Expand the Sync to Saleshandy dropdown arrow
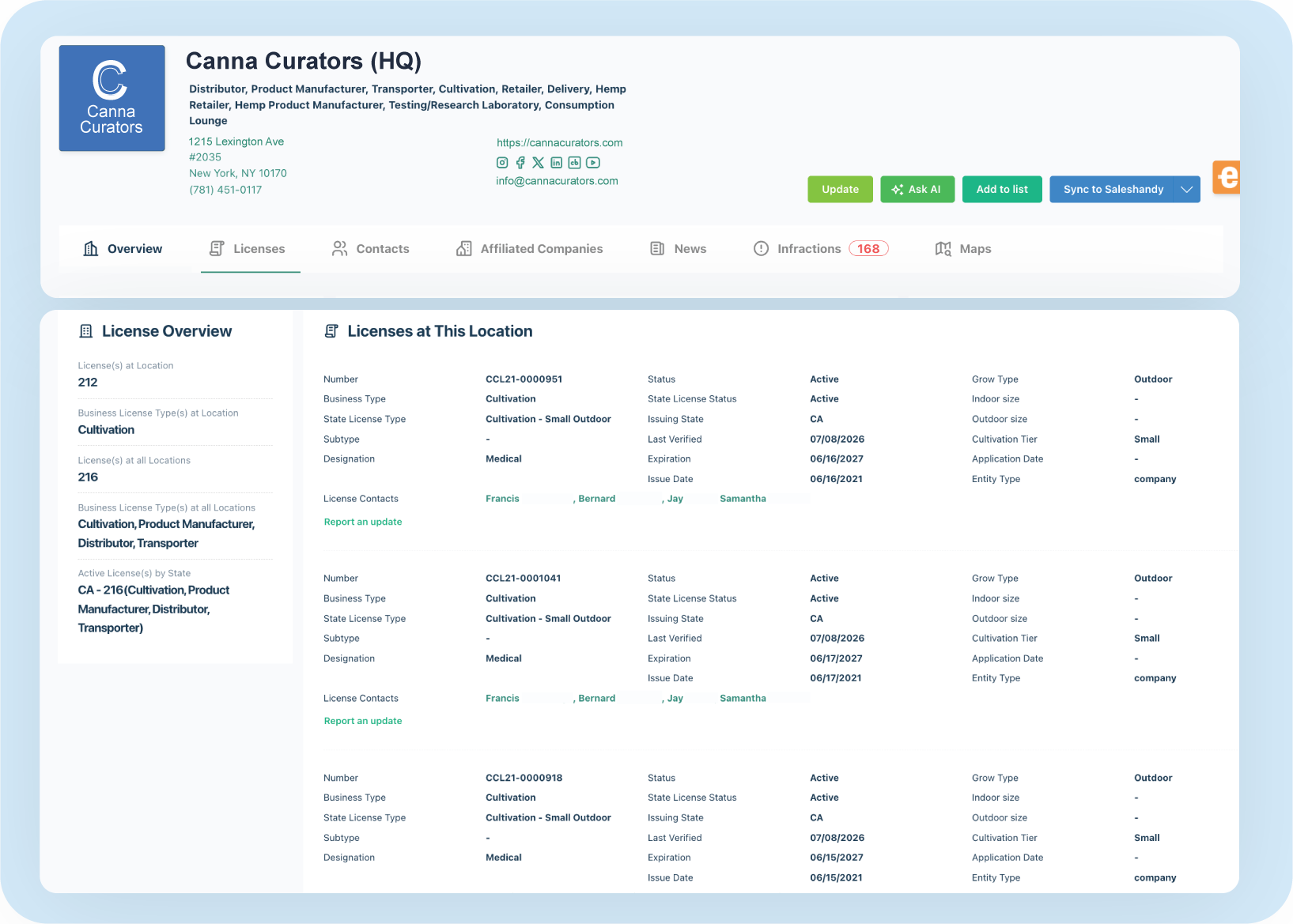 (x=1187, y=190)
